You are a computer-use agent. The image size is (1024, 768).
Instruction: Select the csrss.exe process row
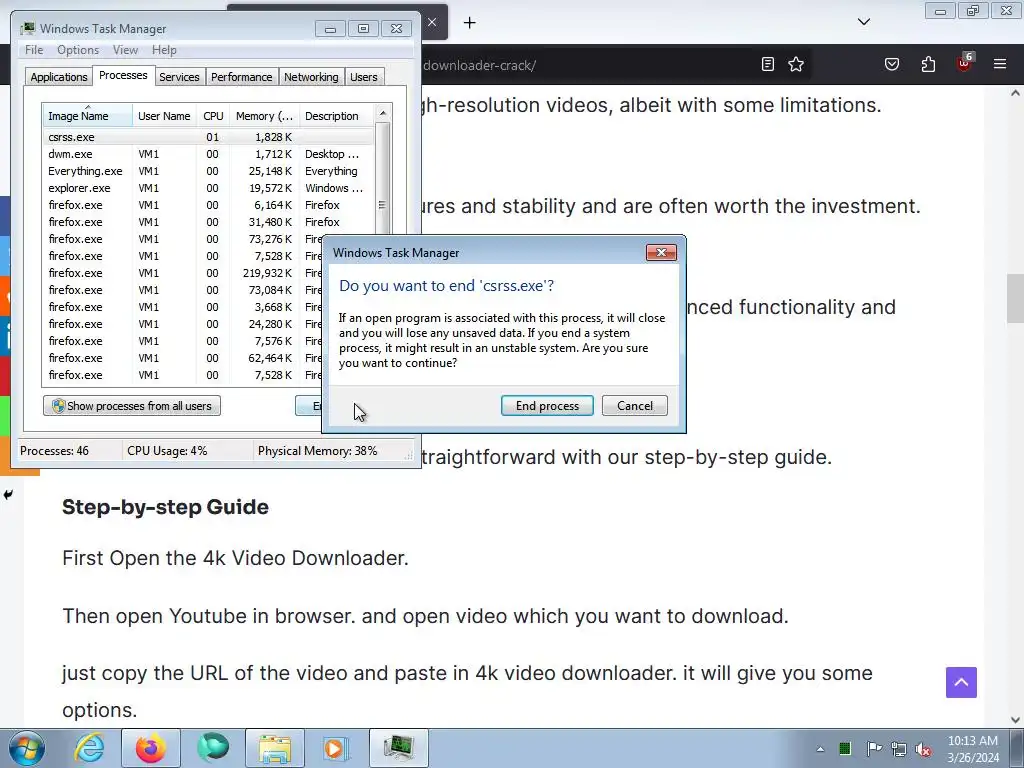[x=208, y=137]
